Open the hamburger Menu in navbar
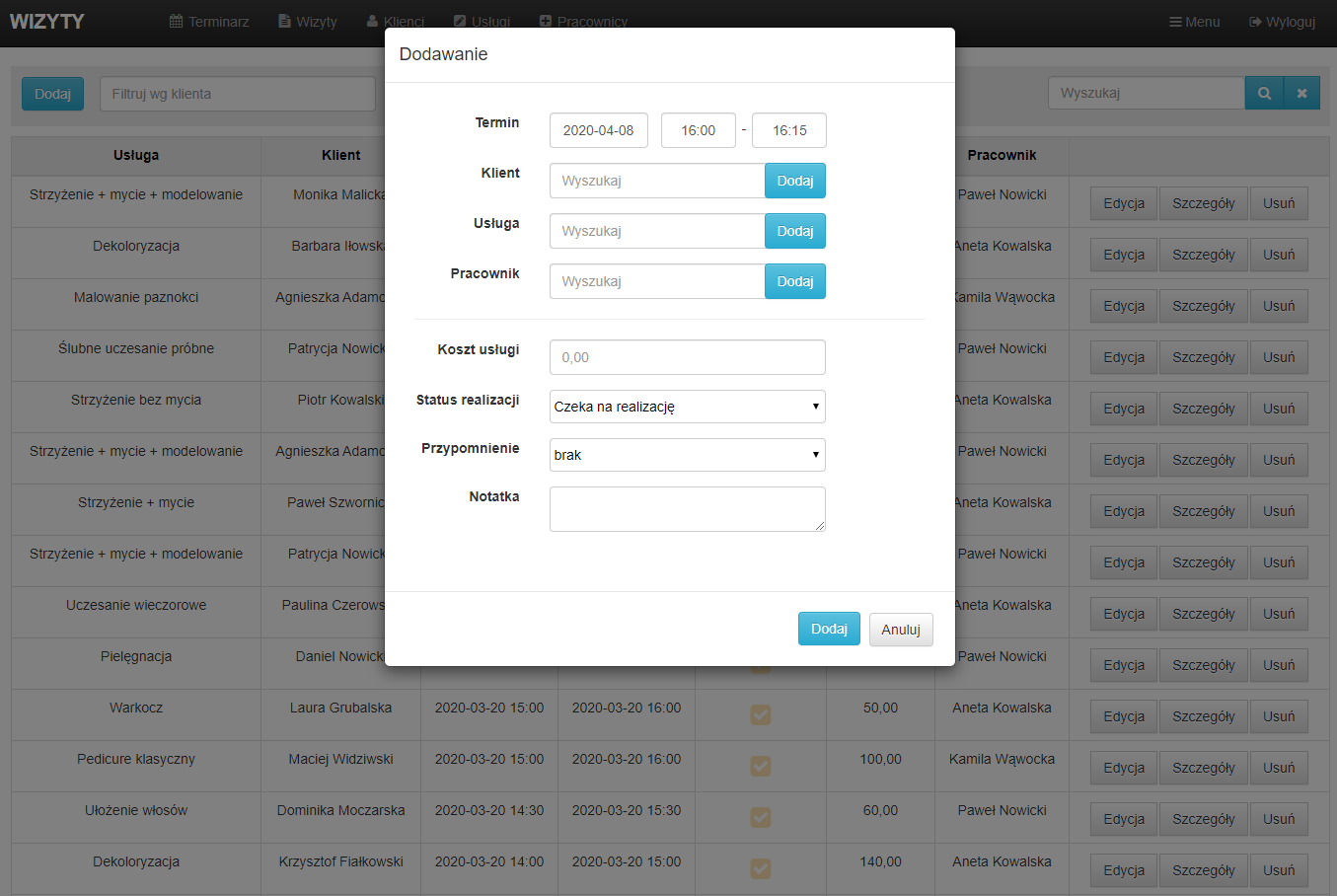 coord(1194,22)
